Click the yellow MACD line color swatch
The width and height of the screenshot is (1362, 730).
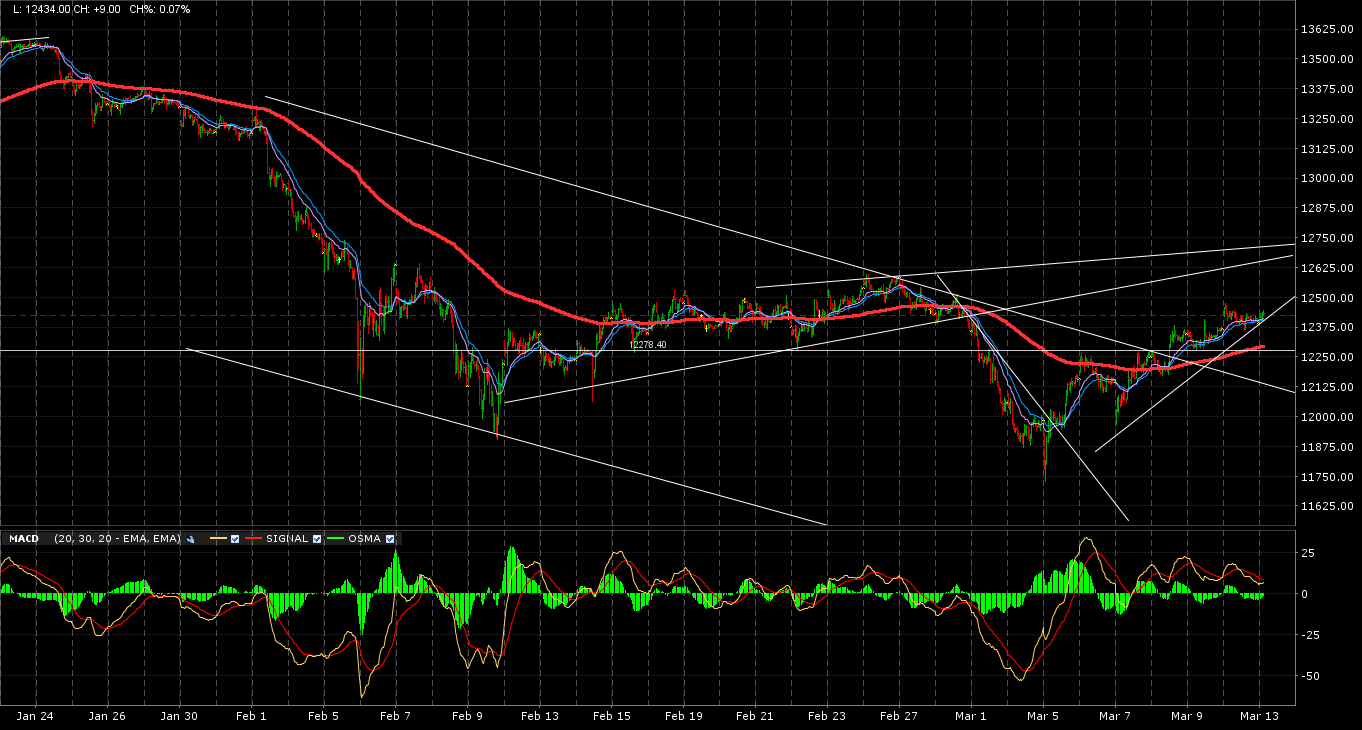pos(219,539)
